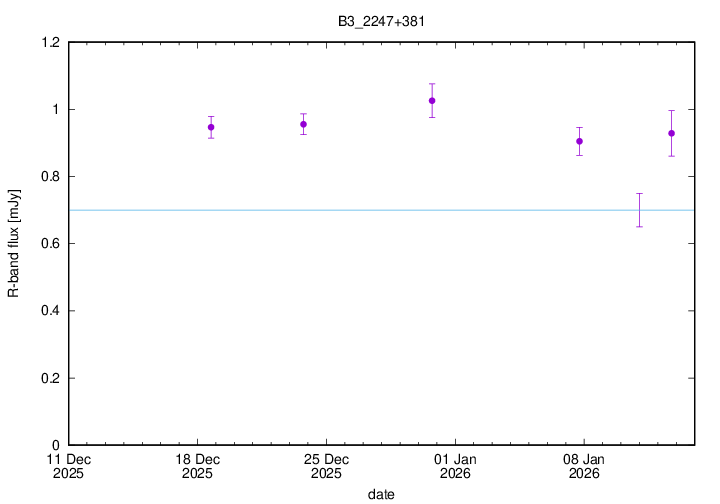The image size is (720, 504).
Task: Click the 'R-band flux [mJy]' y-axis label
Action: coord(14,244)
